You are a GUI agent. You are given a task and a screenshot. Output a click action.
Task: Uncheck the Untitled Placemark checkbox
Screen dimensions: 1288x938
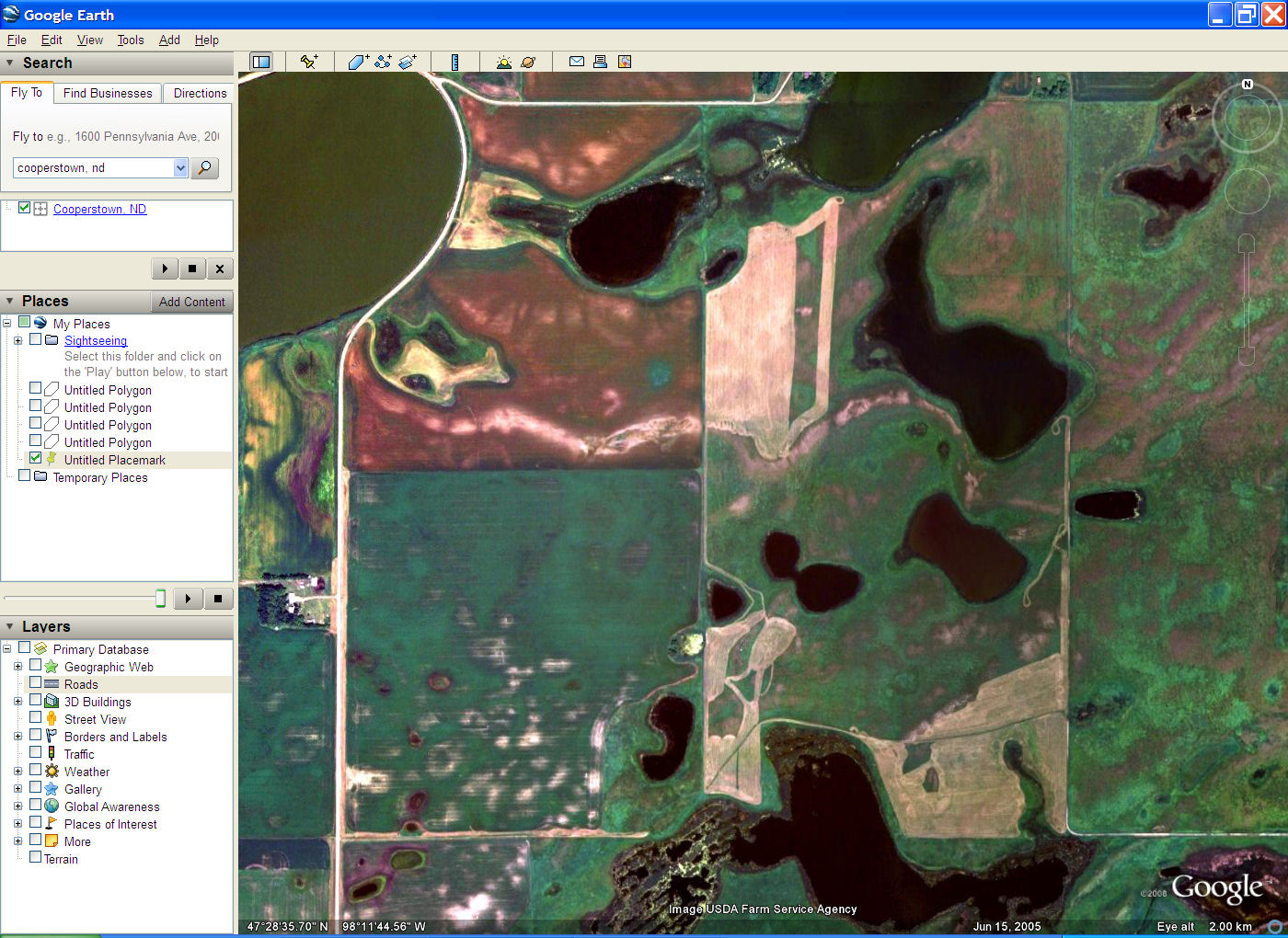(x=35, y=458)
